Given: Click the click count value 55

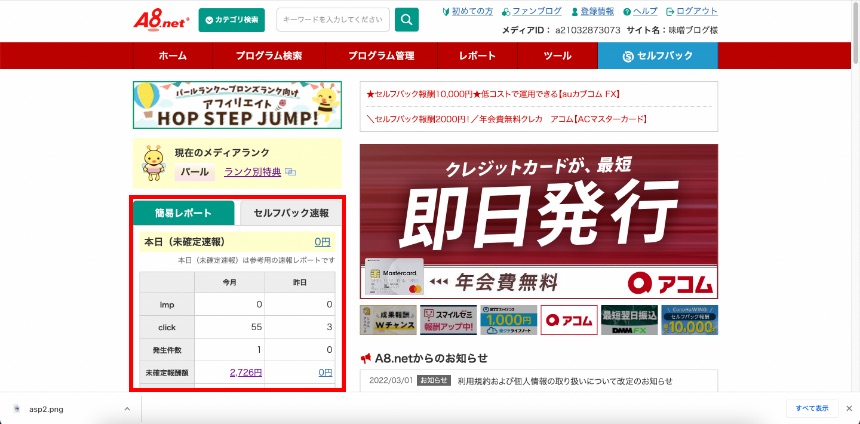Looking at the screenshot, I should 256,327.
